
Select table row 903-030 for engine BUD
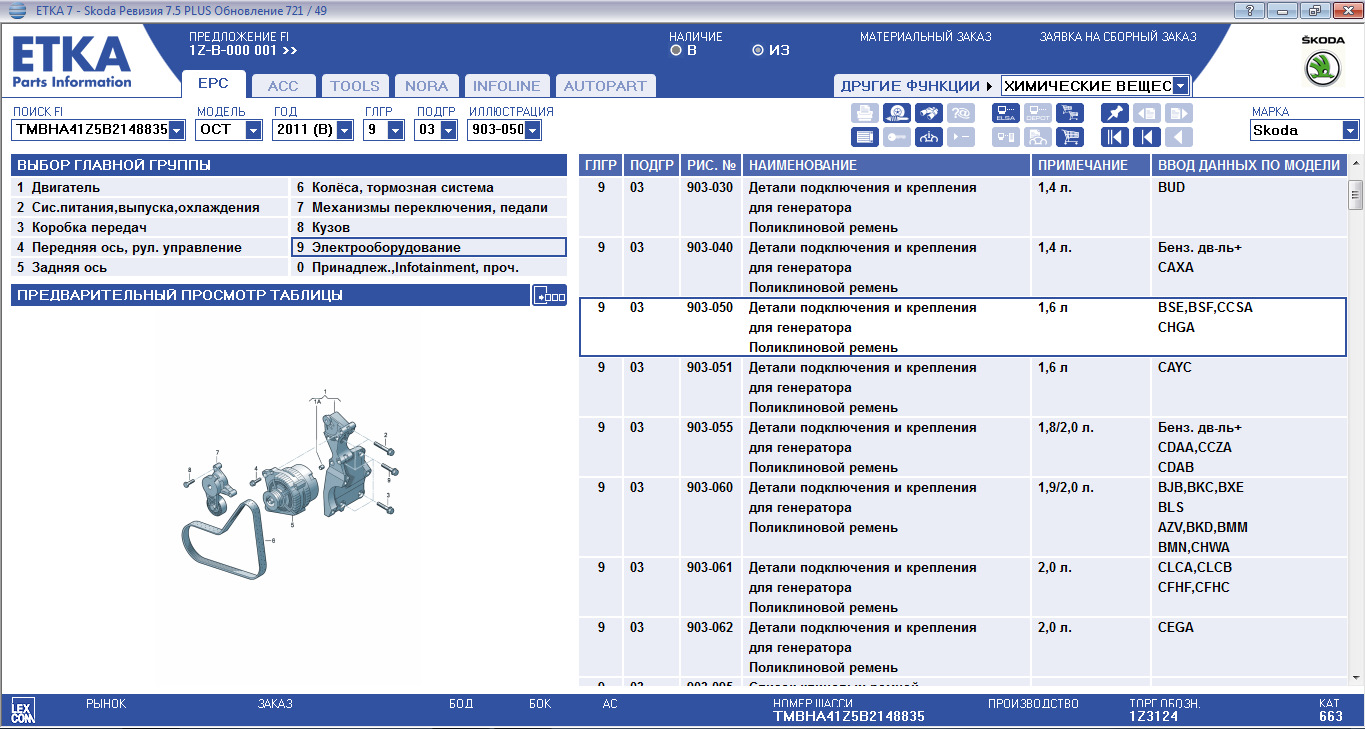[x=963, y=207]
